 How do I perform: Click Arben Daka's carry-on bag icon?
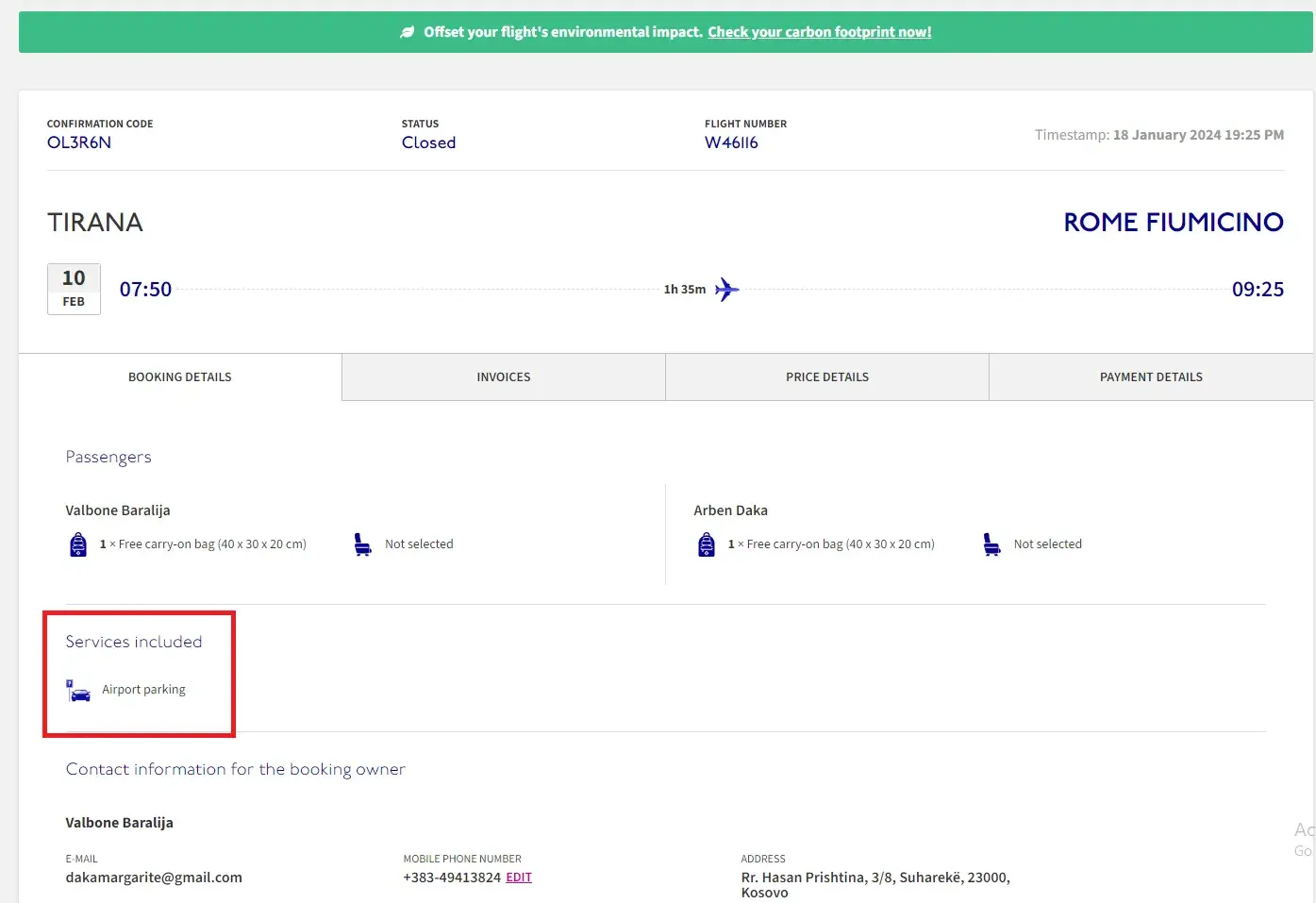(707, 544)
